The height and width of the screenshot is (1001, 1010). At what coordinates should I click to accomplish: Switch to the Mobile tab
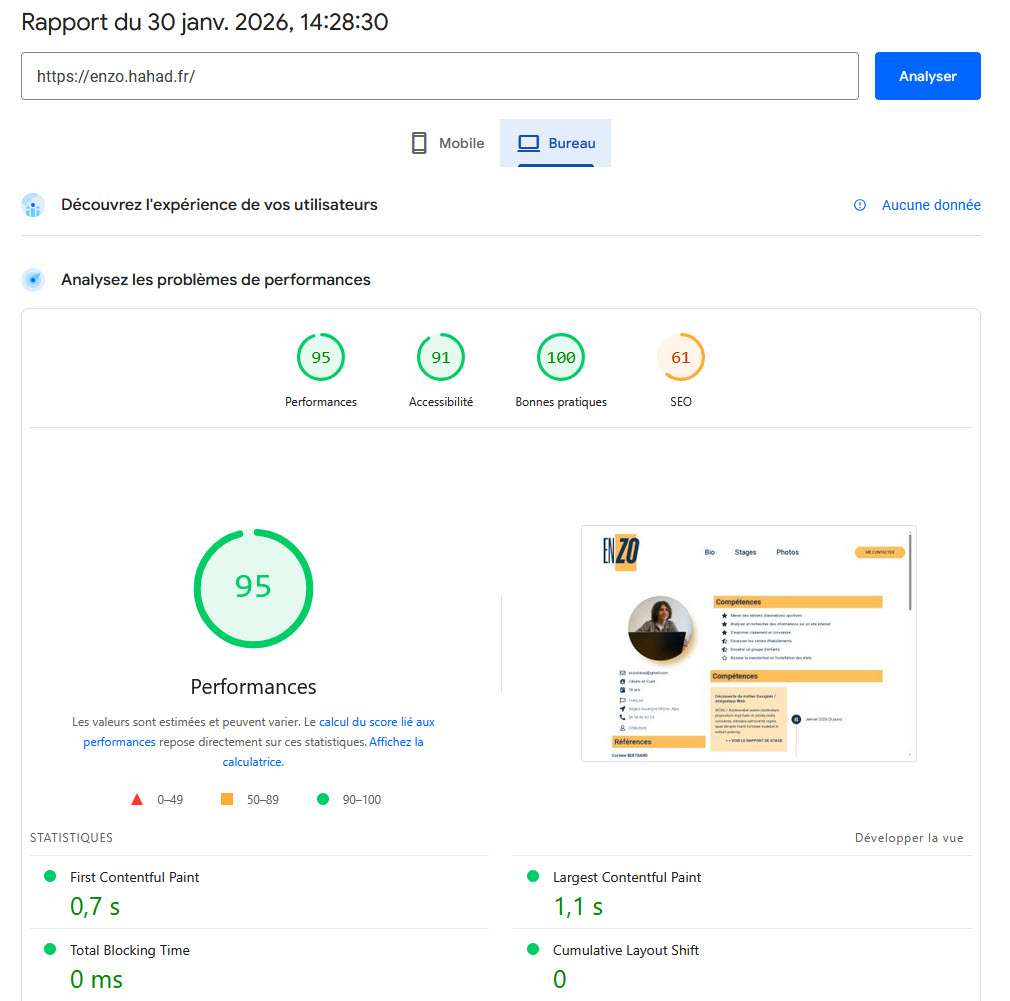(447, 143)
